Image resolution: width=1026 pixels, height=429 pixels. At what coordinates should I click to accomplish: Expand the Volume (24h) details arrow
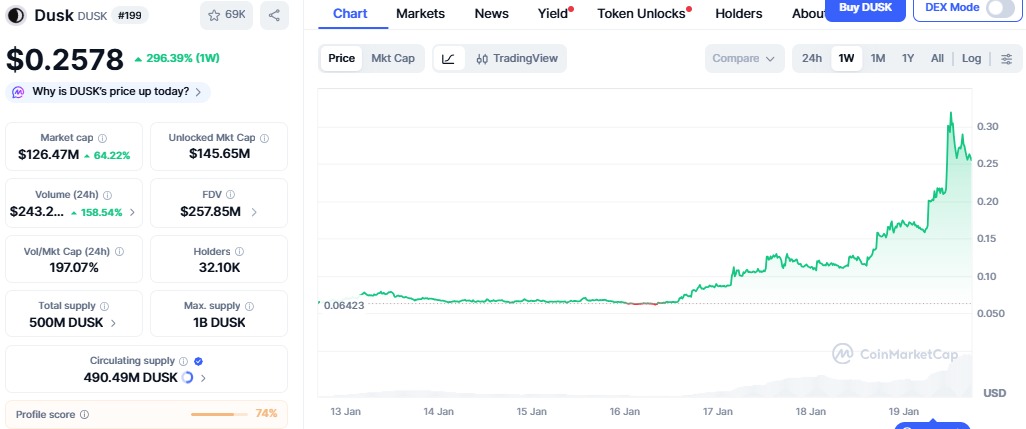click(x=133, y=212)
